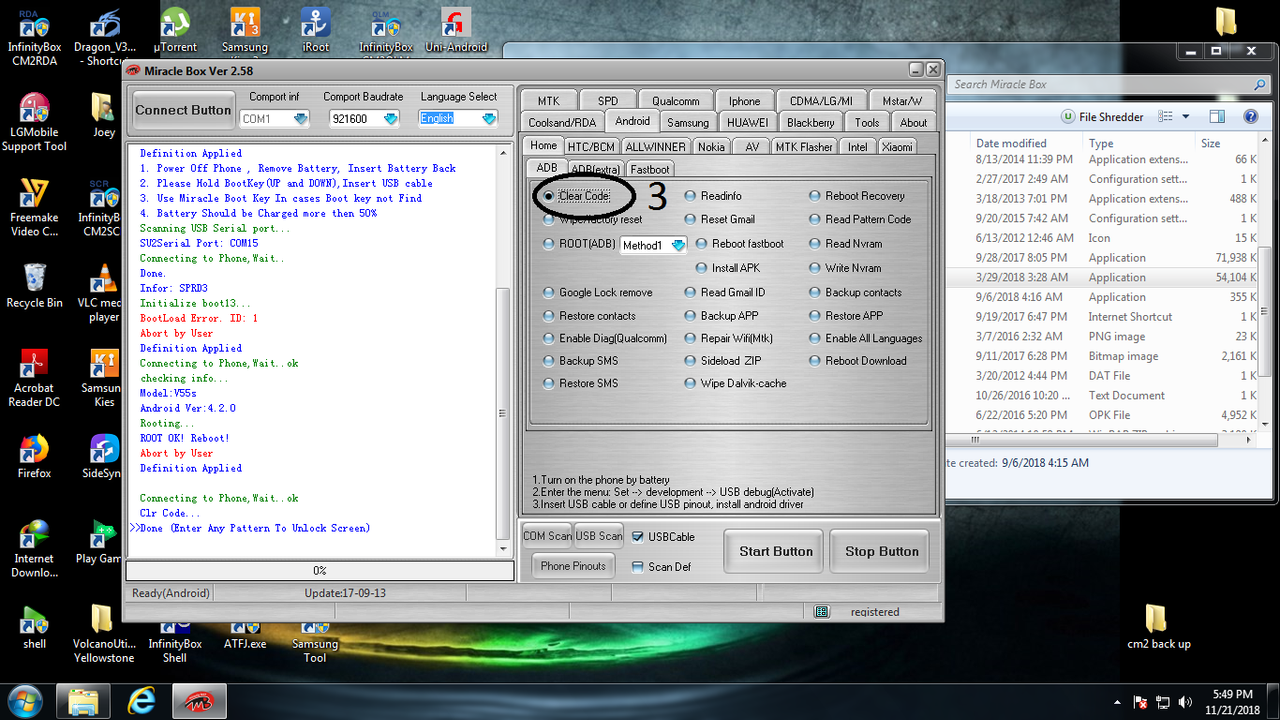Open VolcanoUtility Yellowstone folder
Image resolution: width=1280 pixels, height=720 pixels.
pos(103,634)
